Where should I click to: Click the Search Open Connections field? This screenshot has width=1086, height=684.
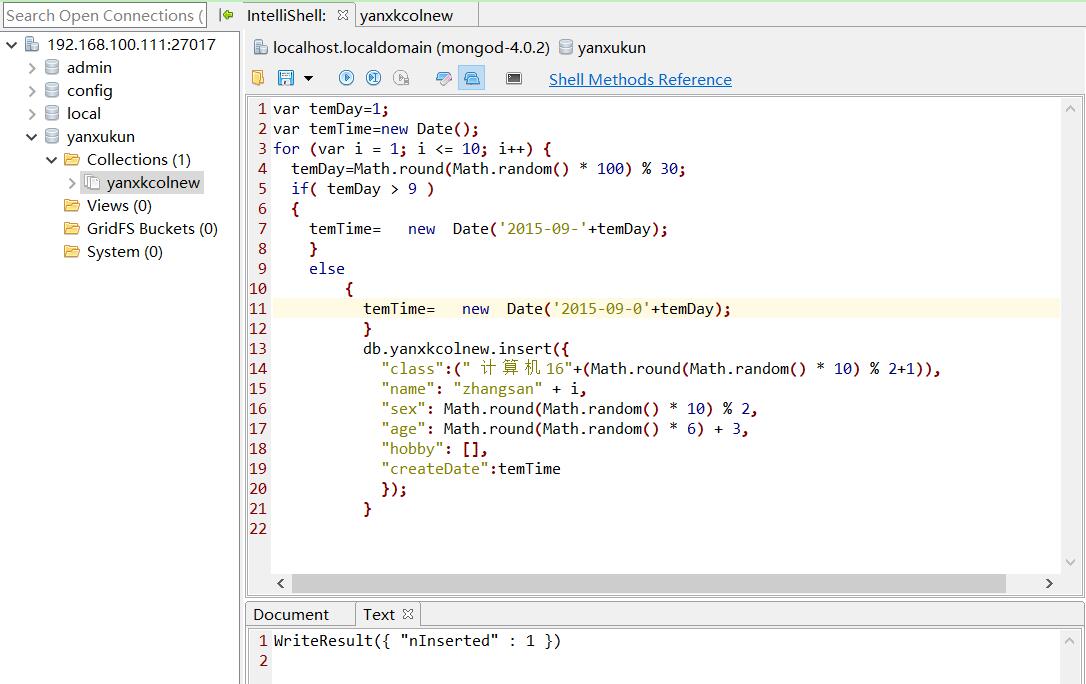pyautogui.click(x=105, y=15)
